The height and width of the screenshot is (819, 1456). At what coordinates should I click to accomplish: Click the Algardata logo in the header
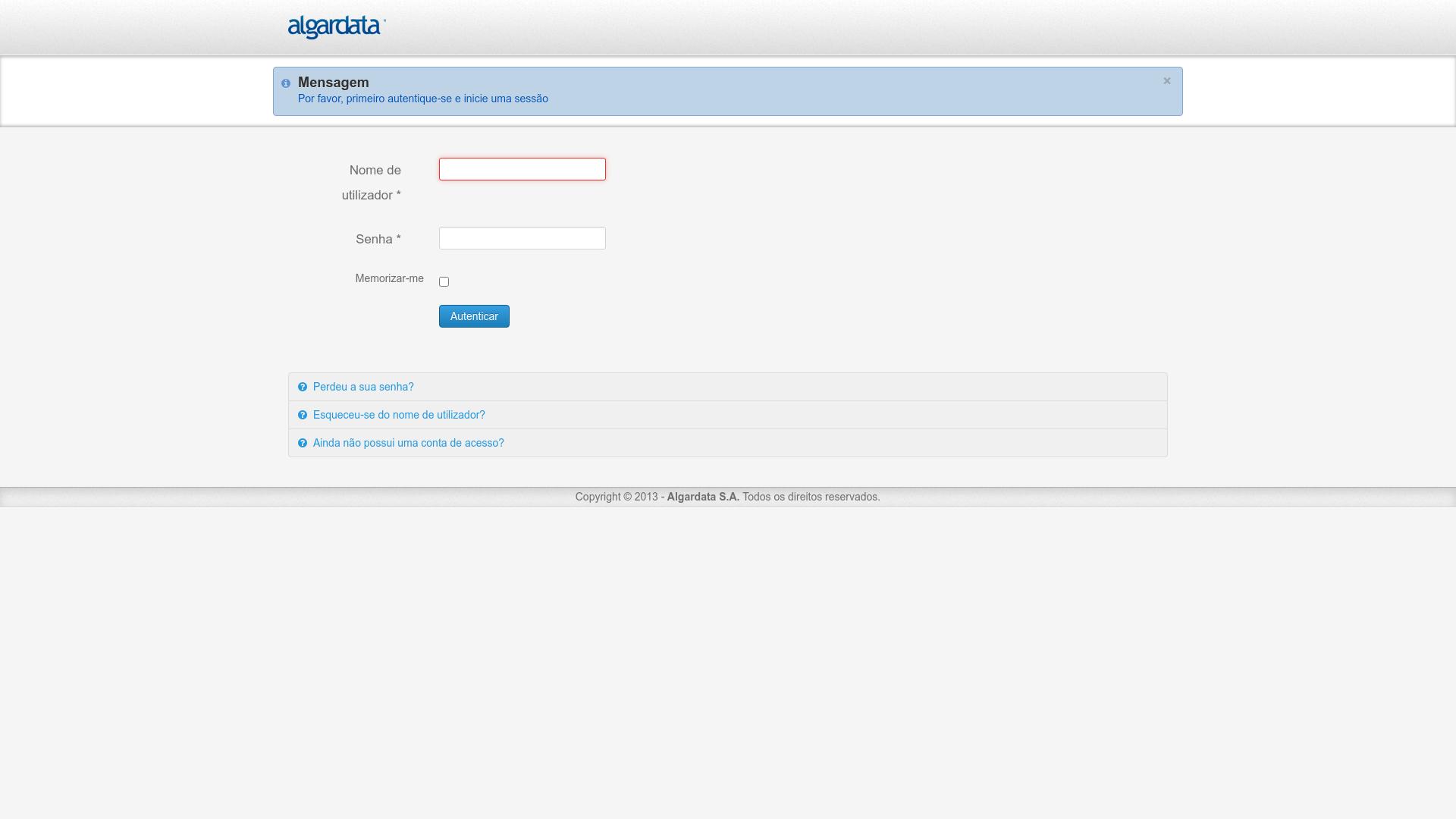click(x=336, y=27)
